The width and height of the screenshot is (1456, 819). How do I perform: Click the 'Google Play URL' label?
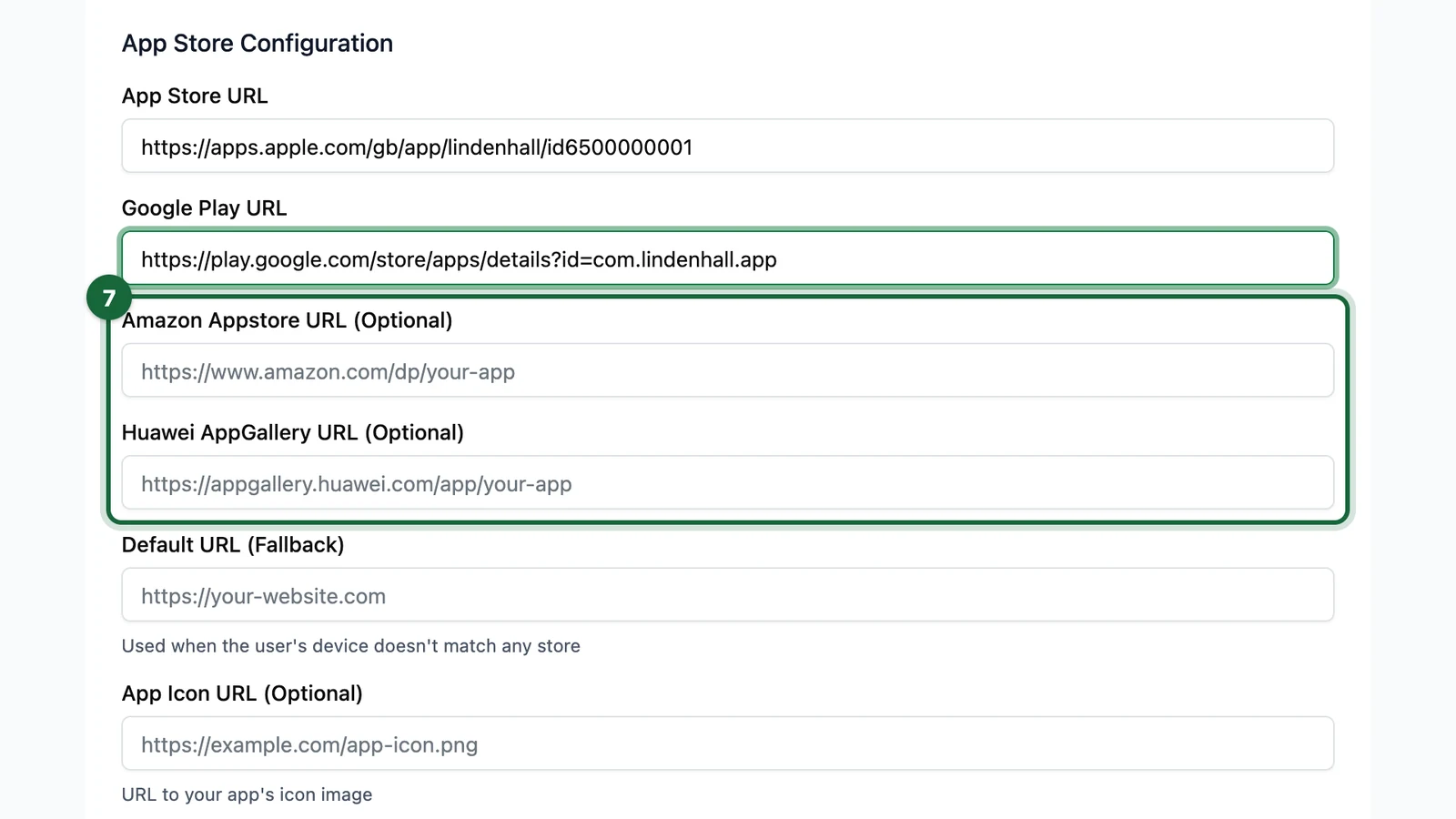coord(205,207)
